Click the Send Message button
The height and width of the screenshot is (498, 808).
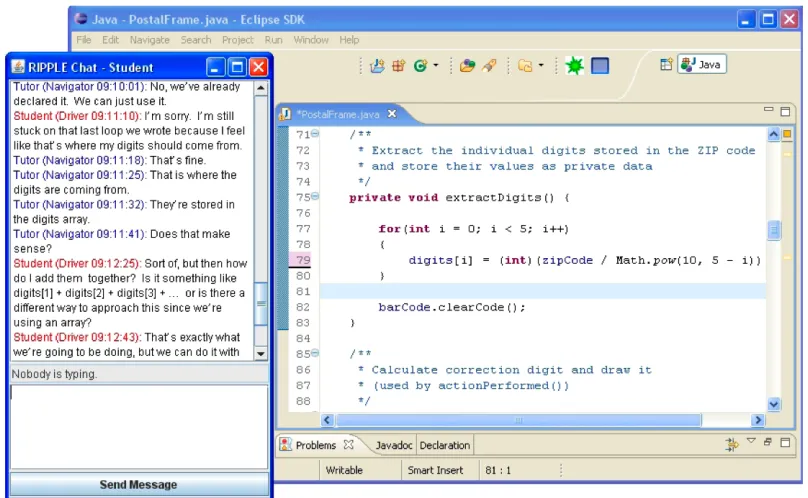point(138,485)
